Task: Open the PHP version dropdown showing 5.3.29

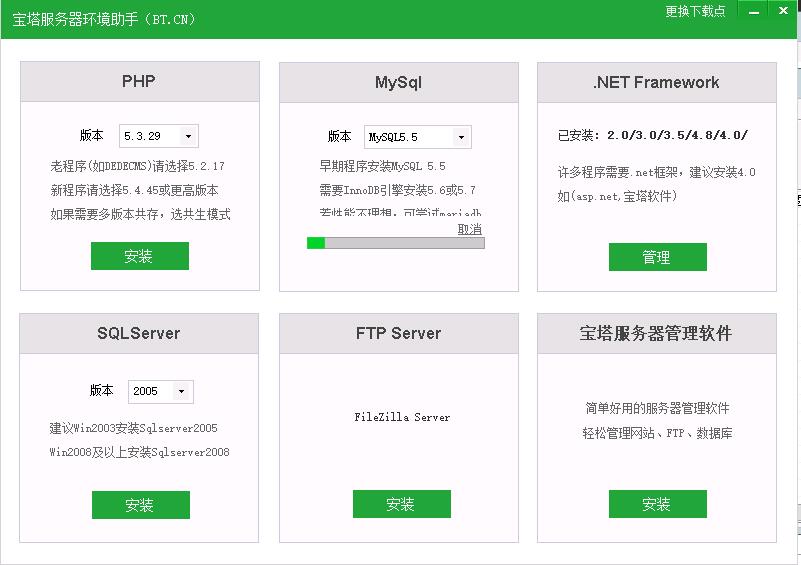Action: point(159,136)
